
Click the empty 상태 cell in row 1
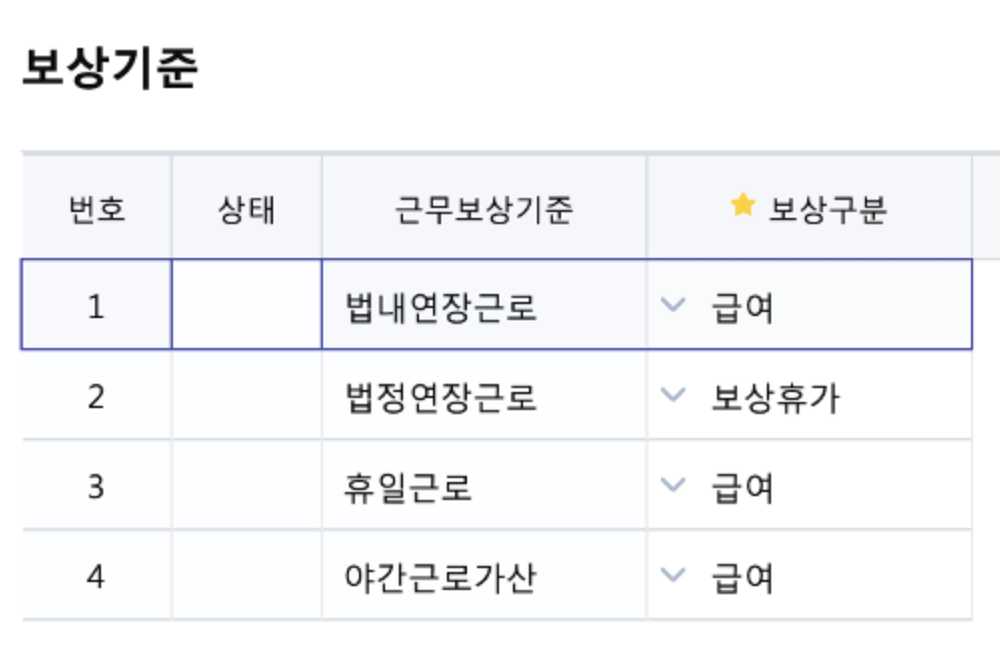click(x=246, y=305)
